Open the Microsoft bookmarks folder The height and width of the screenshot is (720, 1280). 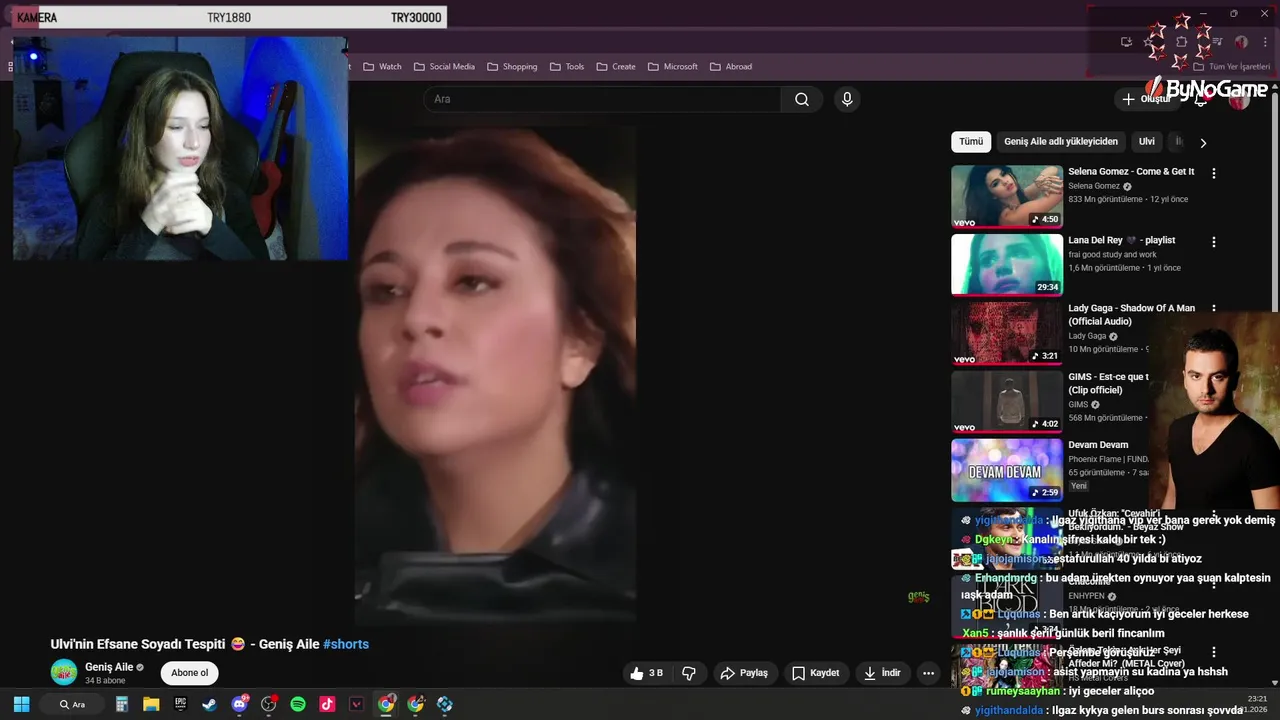(672, 67)
